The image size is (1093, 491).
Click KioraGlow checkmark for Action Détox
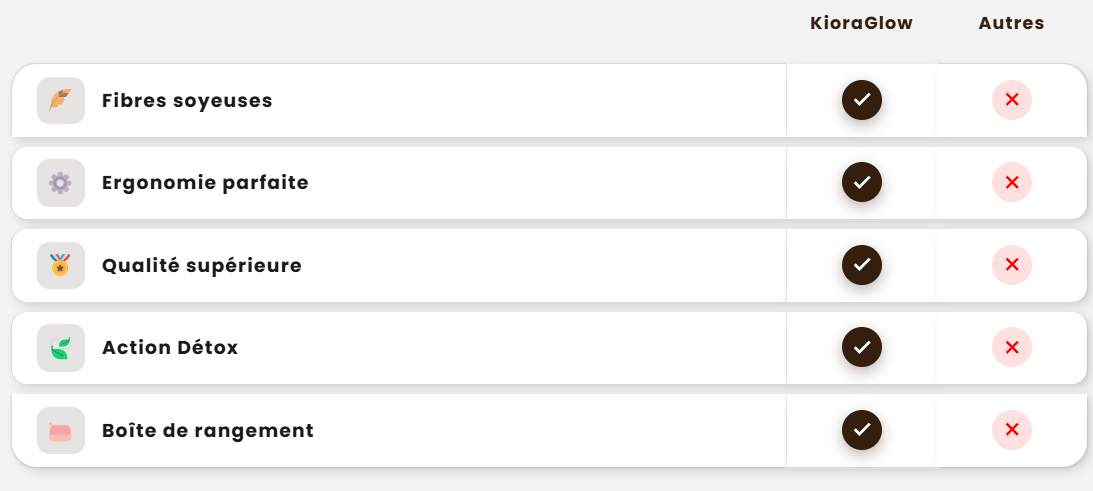point(861,348)
